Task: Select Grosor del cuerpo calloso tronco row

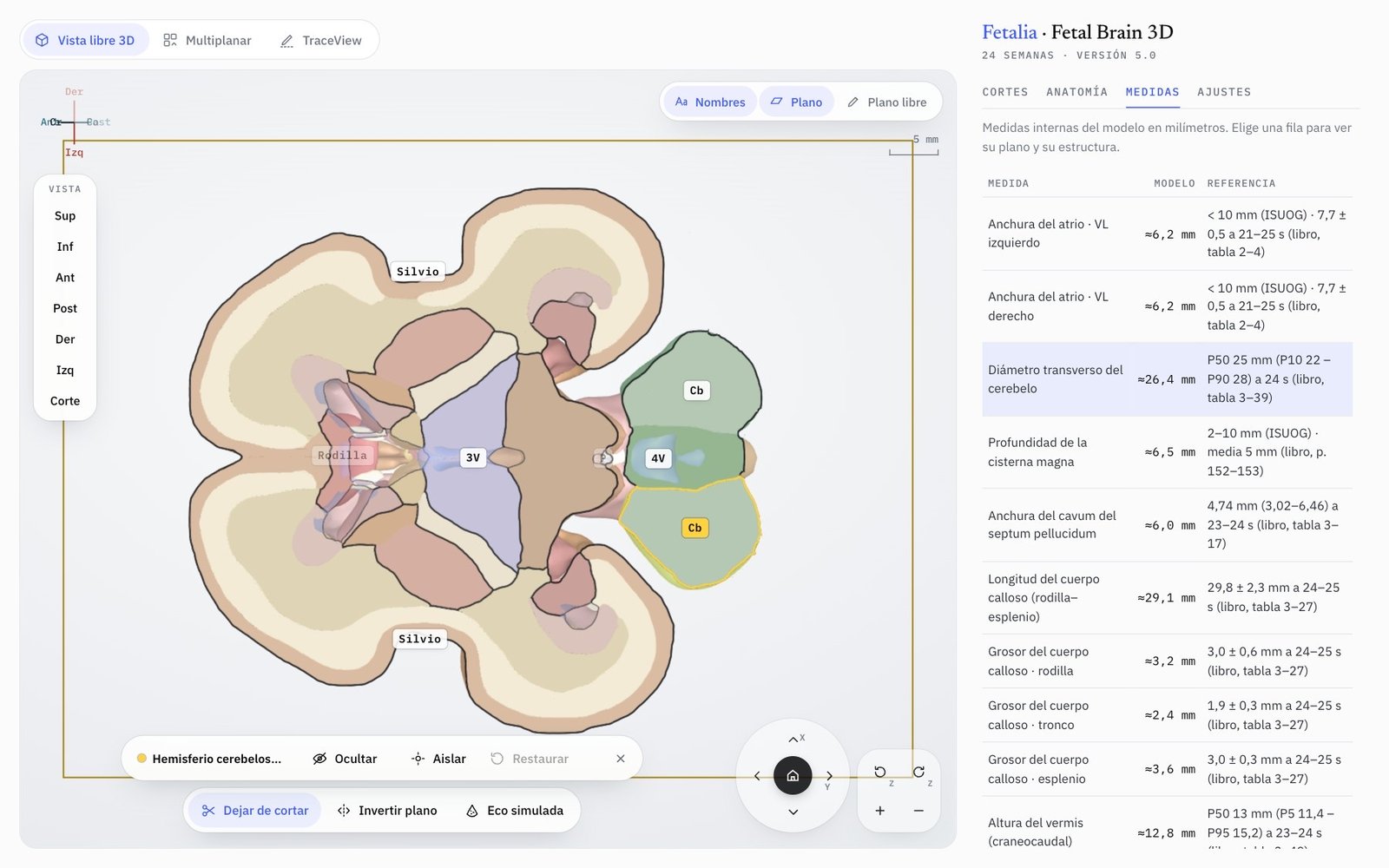Action: click(1168, 715)
